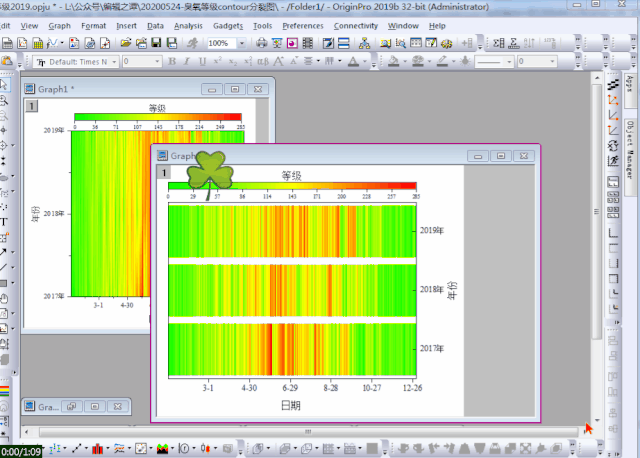Activate the Zoom In tool
This screenshot has height=458, width=640.
(4, 101)
